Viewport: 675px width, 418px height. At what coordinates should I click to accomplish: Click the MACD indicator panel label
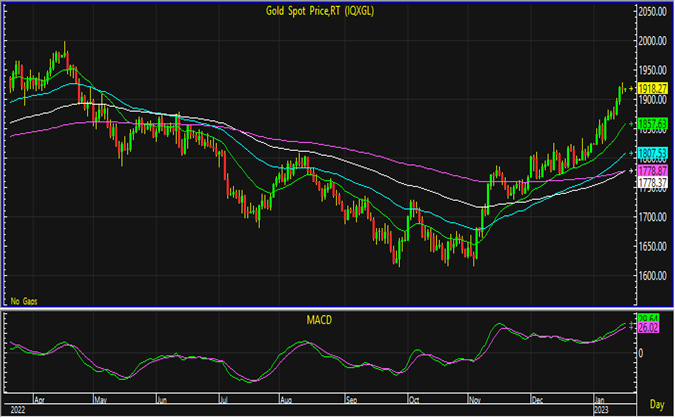point(320,319)
